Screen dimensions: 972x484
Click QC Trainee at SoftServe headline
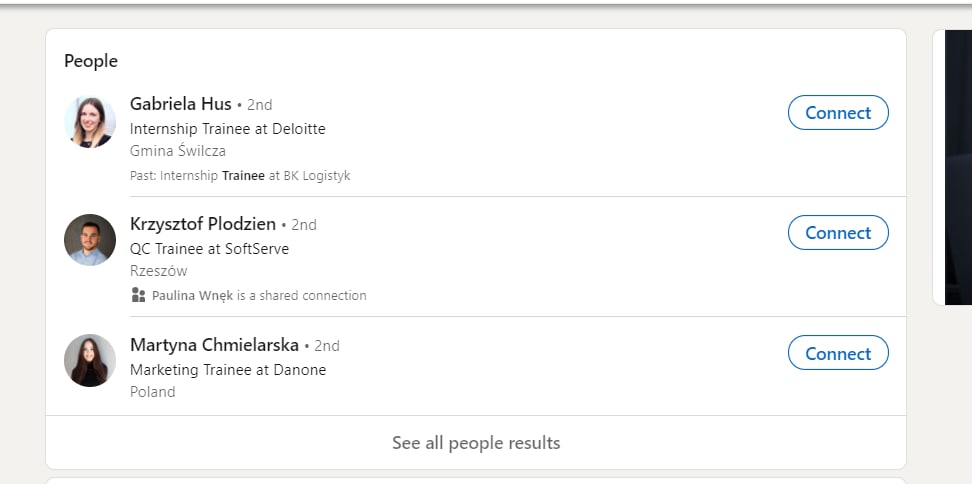(210, 249)
